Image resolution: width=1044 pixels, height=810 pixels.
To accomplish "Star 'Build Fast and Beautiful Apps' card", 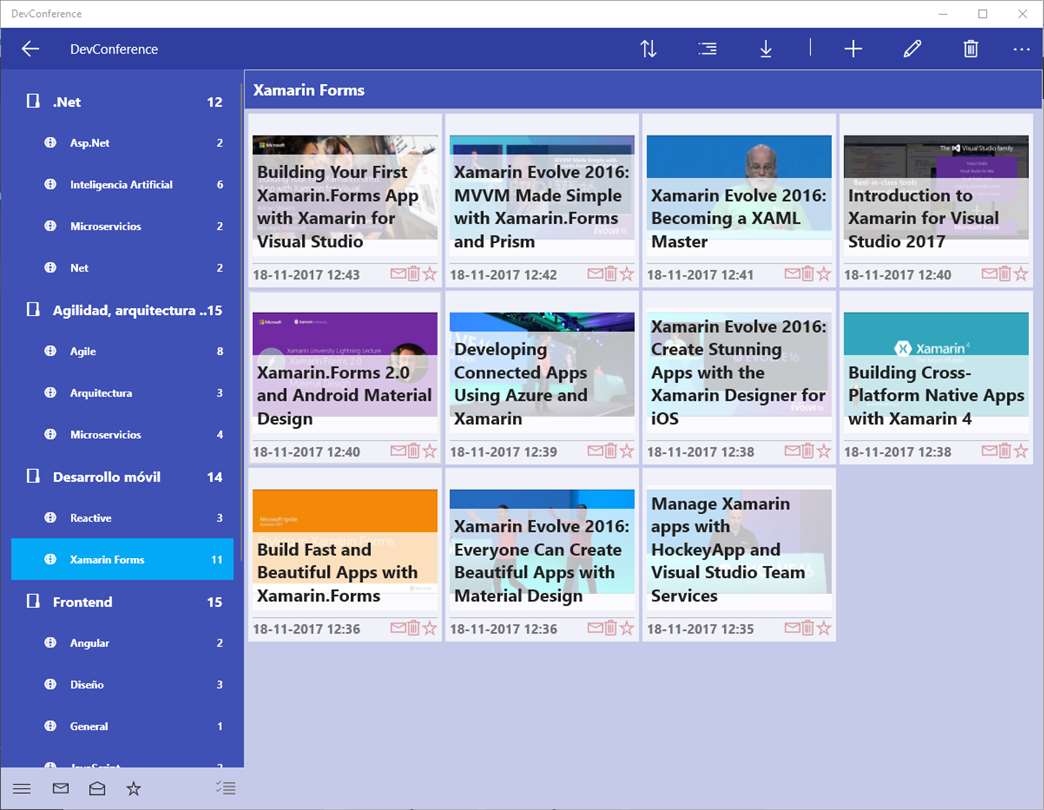I will 429,628.
